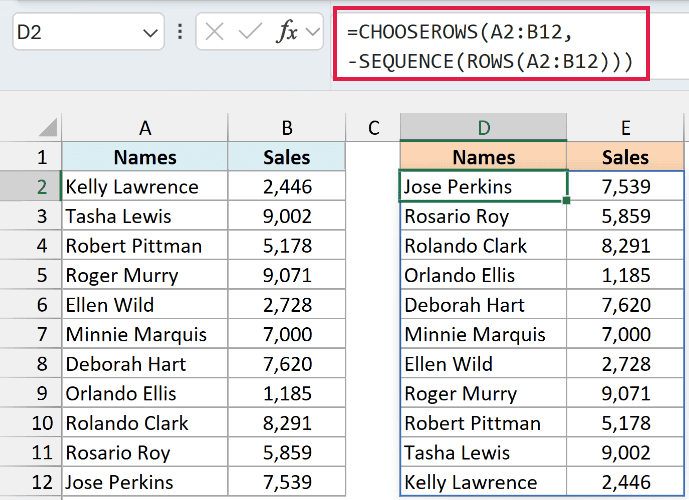Select cell 9,071 in column B
The image size is (689, 500).
[286, 275]
